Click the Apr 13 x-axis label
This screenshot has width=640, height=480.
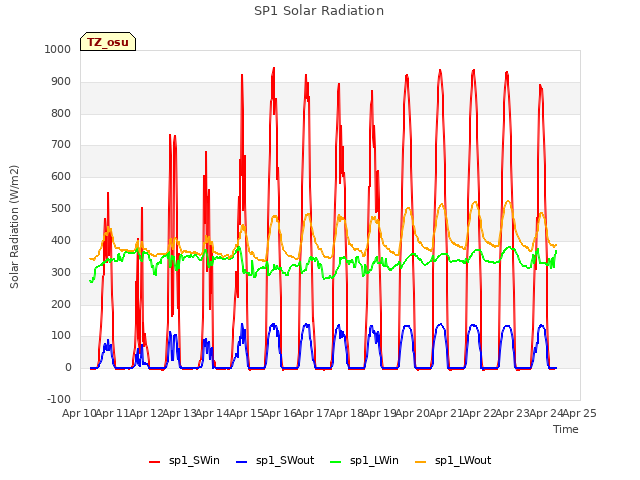click(179, 413)
